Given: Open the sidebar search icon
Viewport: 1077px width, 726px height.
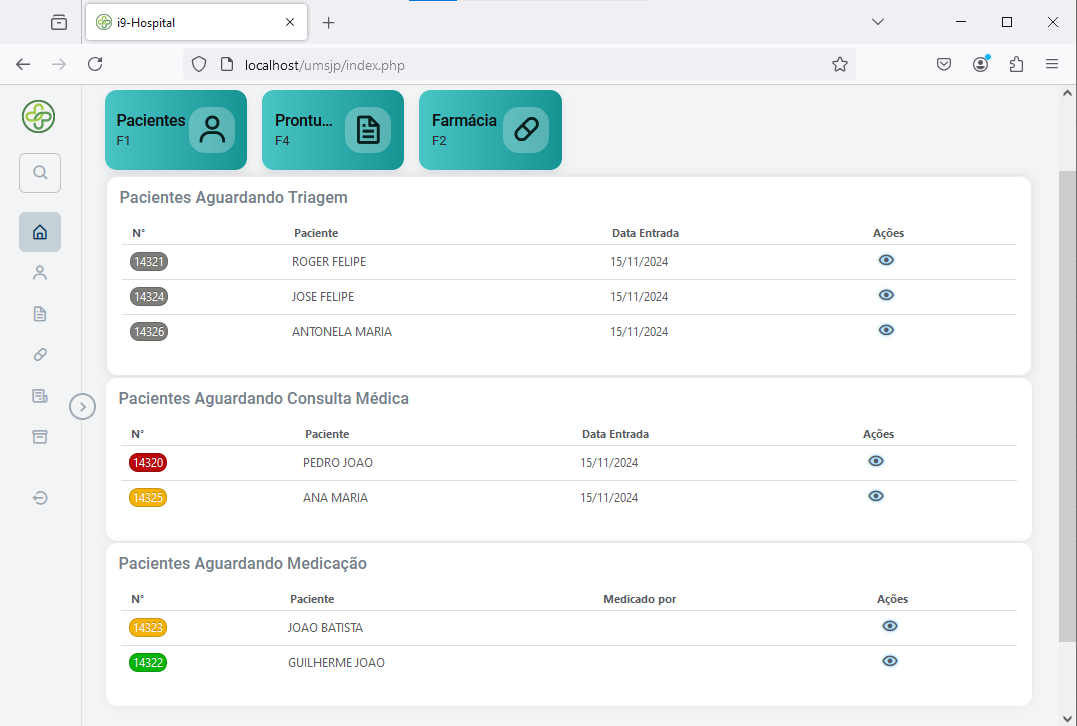Looking at the screenshot, I should [x=40, y=172].
